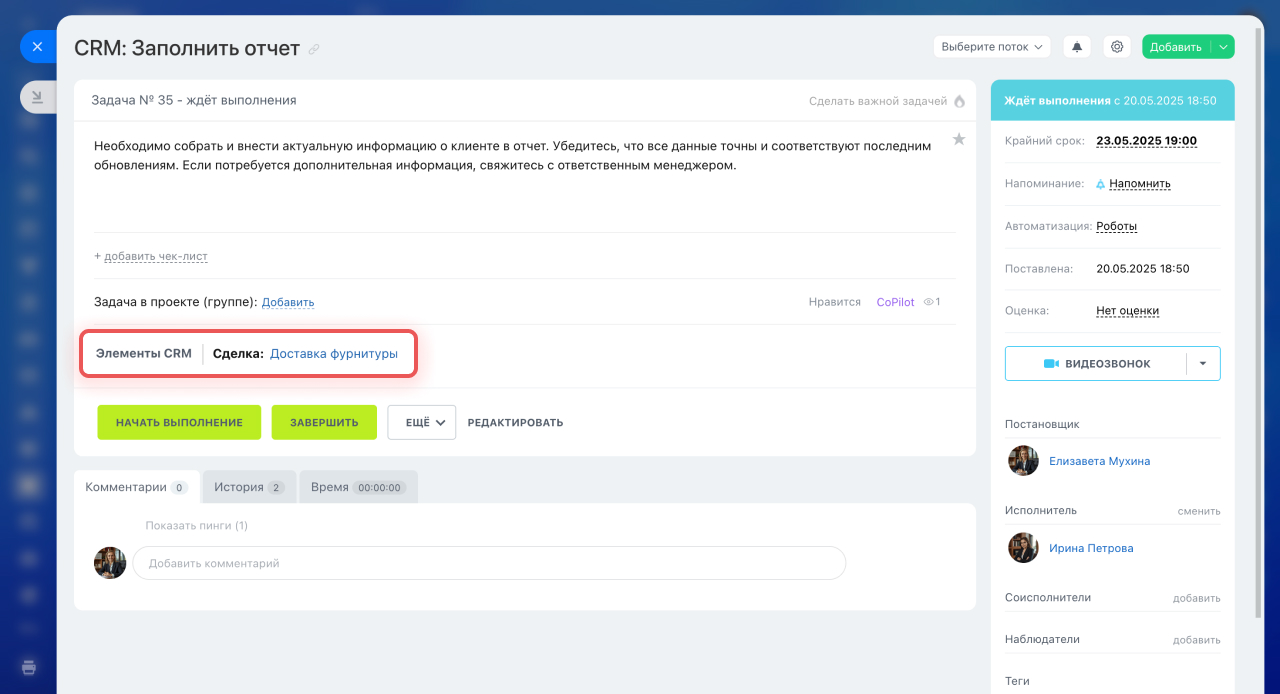Add task to favorites with the star icon

pyautogui.click(x=959, y=139)
